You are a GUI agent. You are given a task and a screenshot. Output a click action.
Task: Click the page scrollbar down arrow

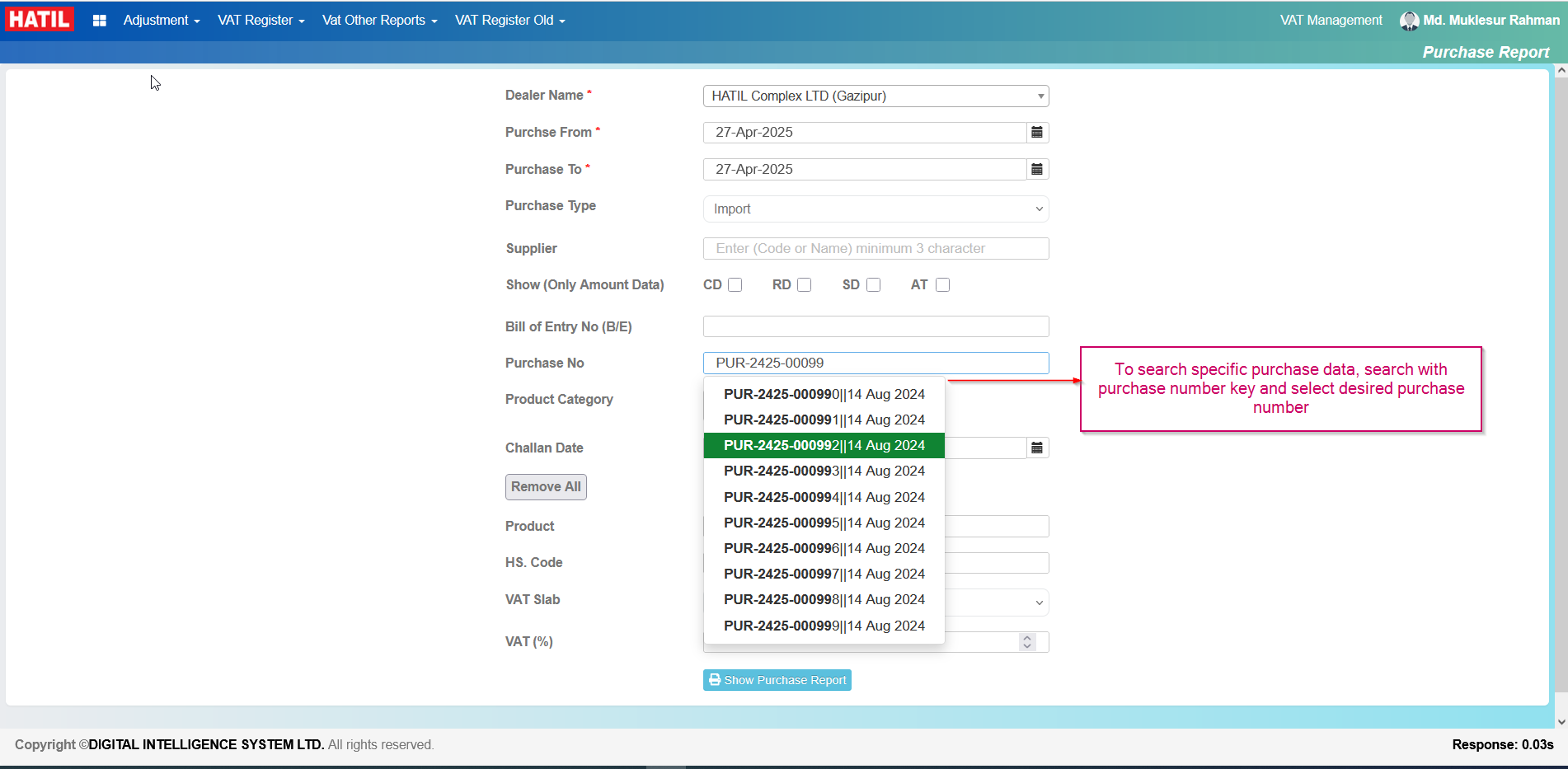click(x=1561, y=721)
